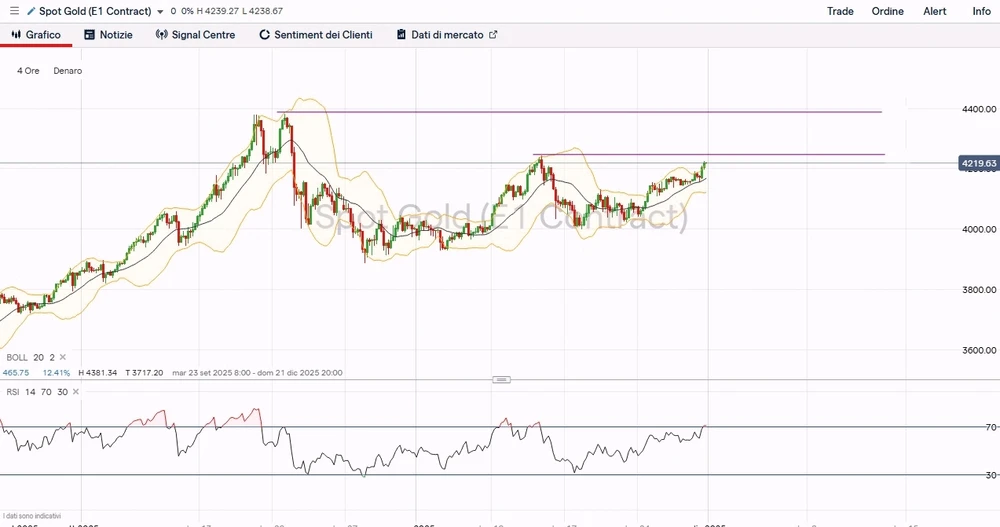Expand the Spot Gold instrument dropdown arrow
The width and height of the screenshot is (1000, 527).
click(x=161, y=12)
